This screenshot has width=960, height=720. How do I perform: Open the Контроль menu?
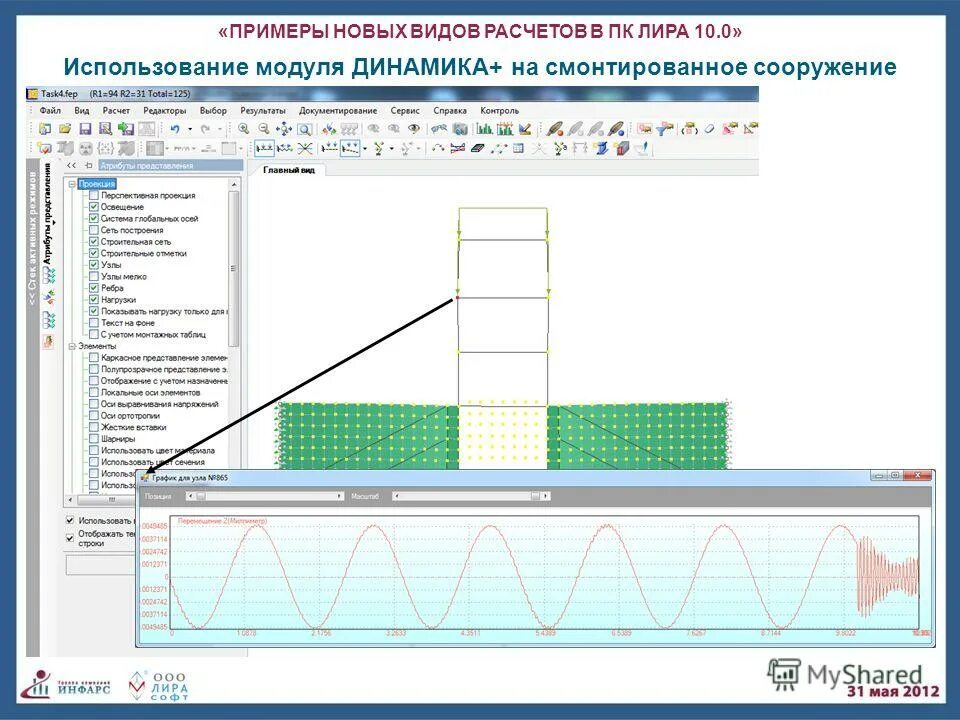point(500,111)
